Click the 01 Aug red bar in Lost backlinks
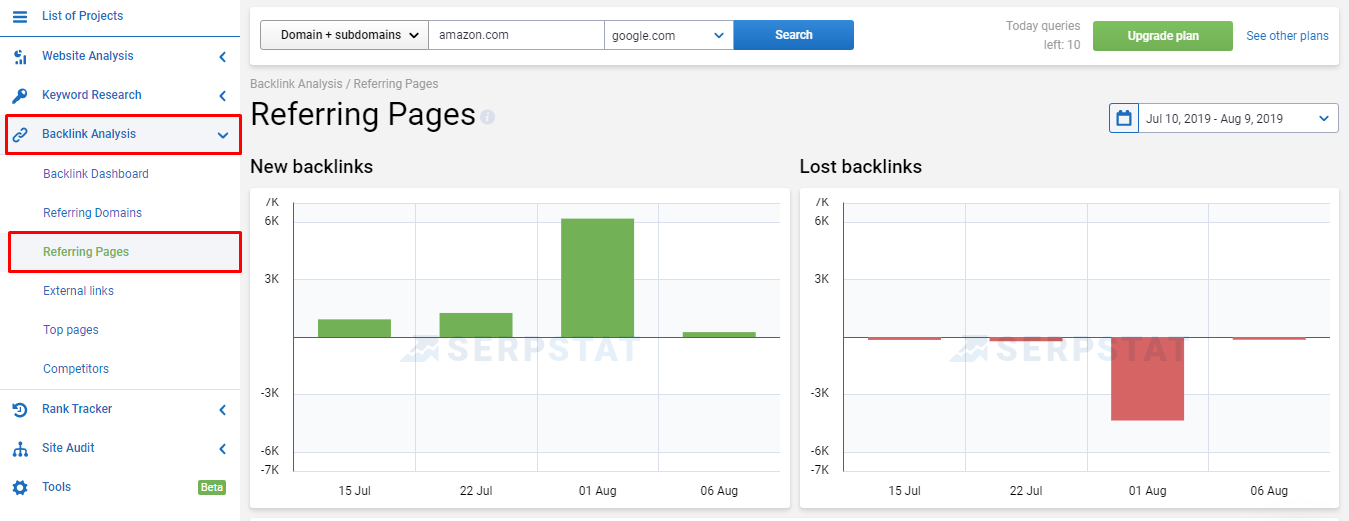The width and height of the screenshot is (1349, 521). click(x=1147, y=379)
